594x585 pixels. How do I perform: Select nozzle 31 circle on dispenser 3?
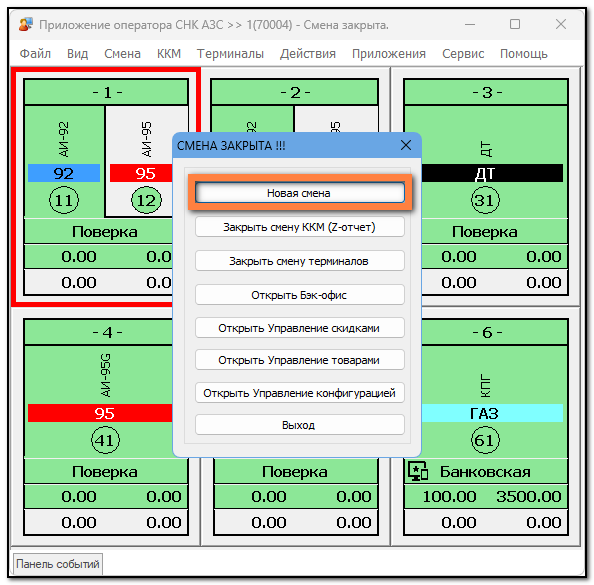coord(485,200)
